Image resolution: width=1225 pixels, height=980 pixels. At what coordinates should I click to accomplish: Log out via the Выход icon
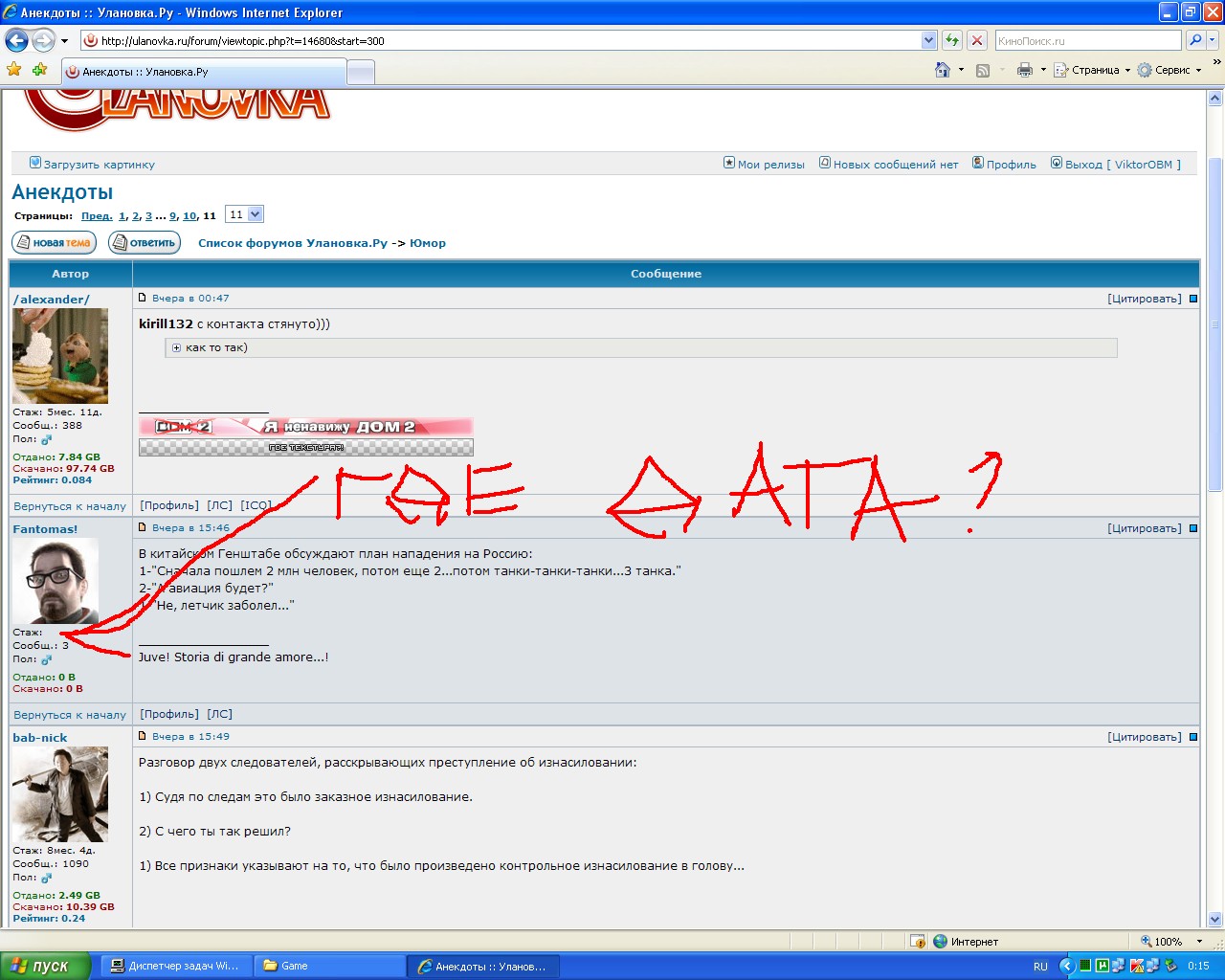(x=1056, y=164)
